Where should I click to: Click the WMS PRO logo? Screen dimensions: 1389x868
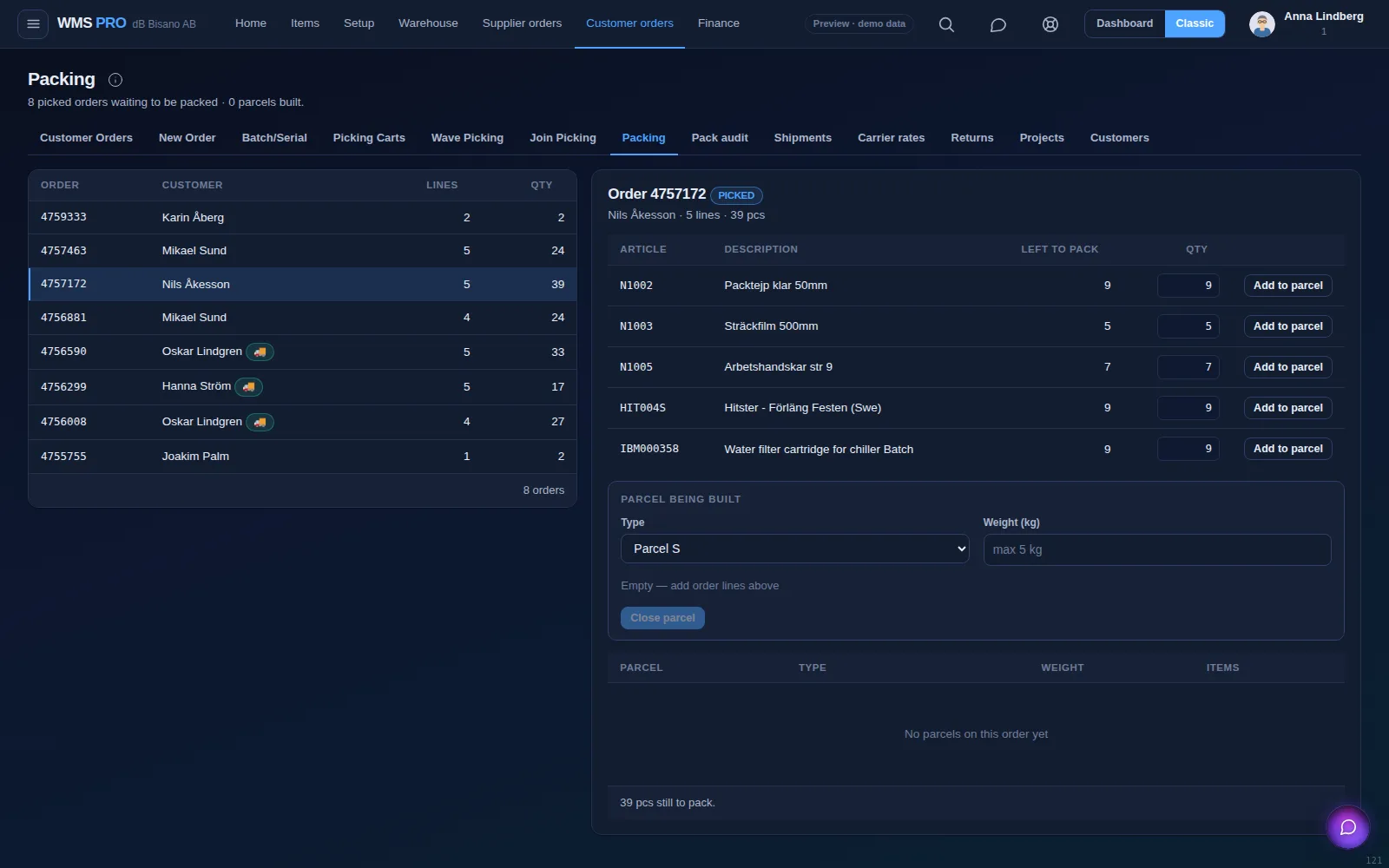click(91, 23)
